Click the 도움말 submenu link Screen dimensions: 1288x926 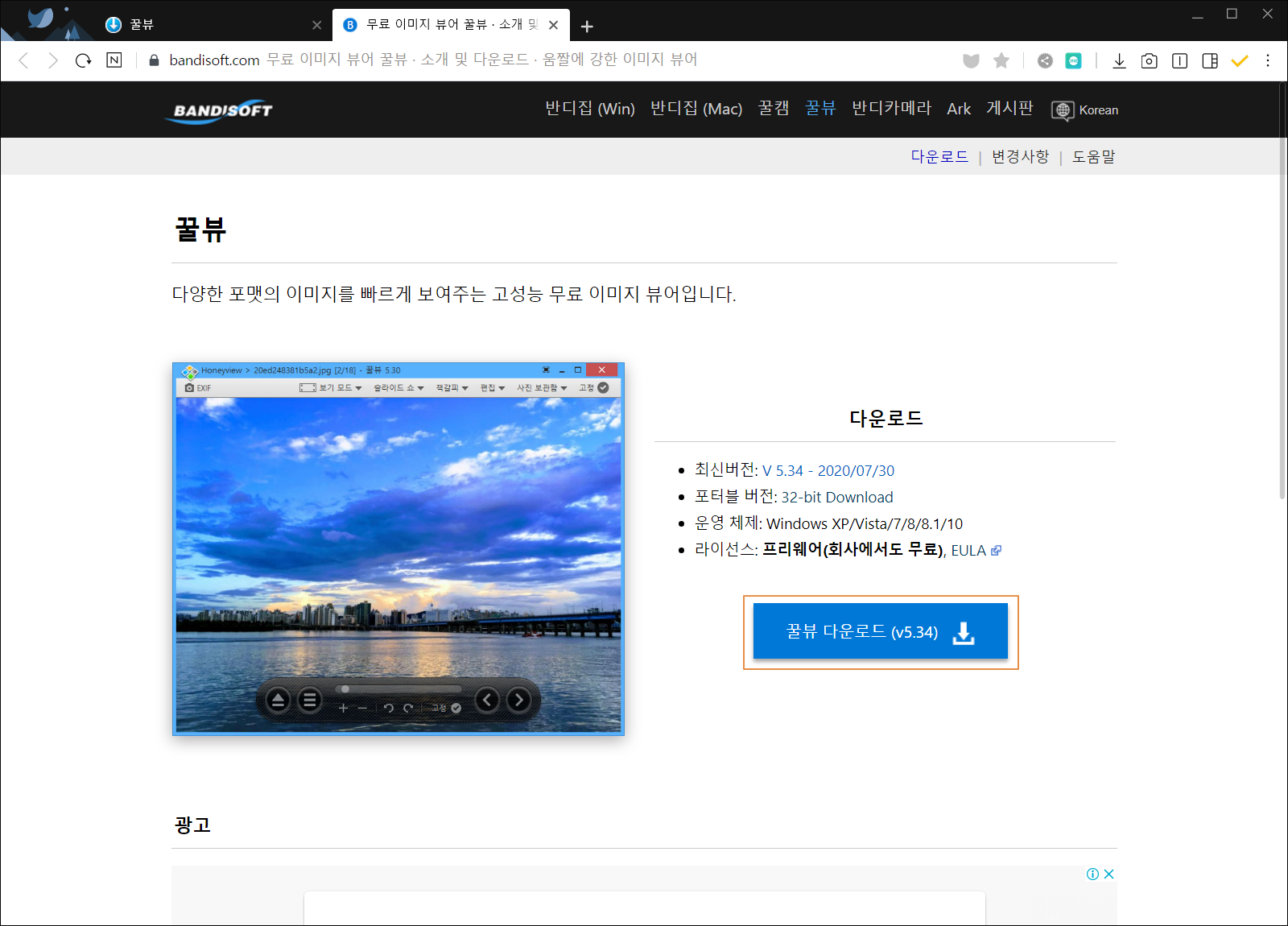(1093, 156)
